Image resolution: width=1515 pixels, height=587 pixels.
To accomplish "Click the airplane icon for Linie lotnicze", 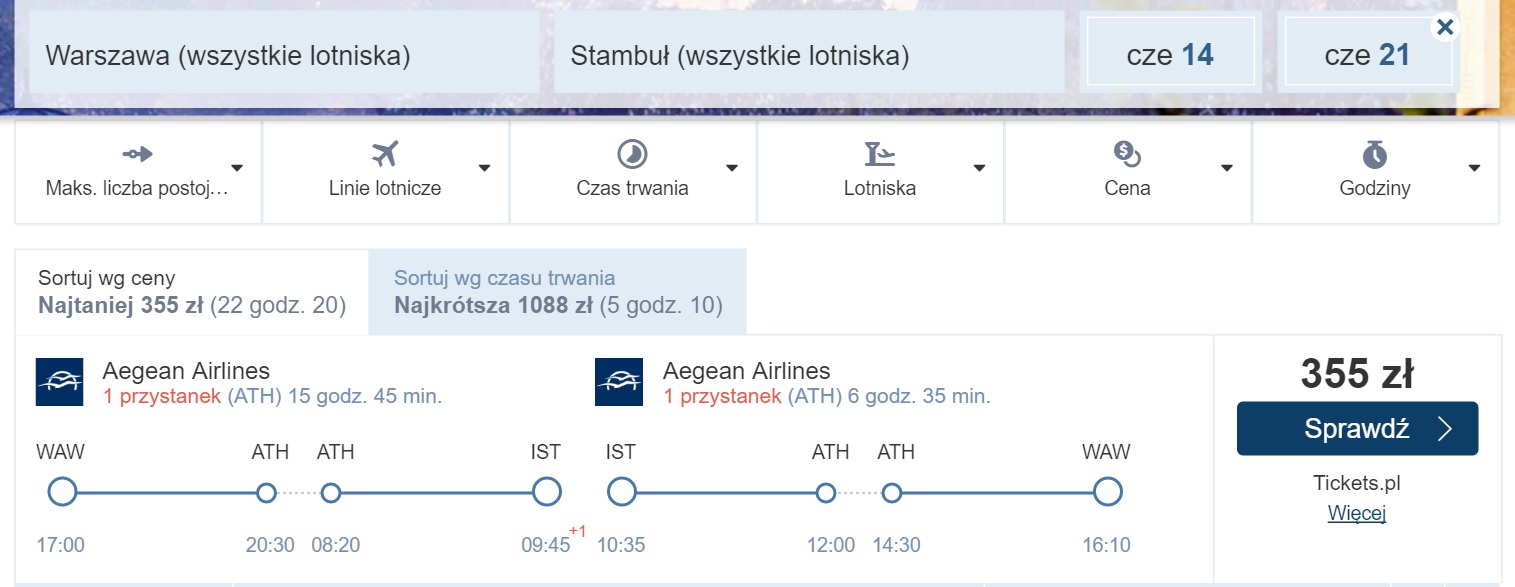I will 385,154.
